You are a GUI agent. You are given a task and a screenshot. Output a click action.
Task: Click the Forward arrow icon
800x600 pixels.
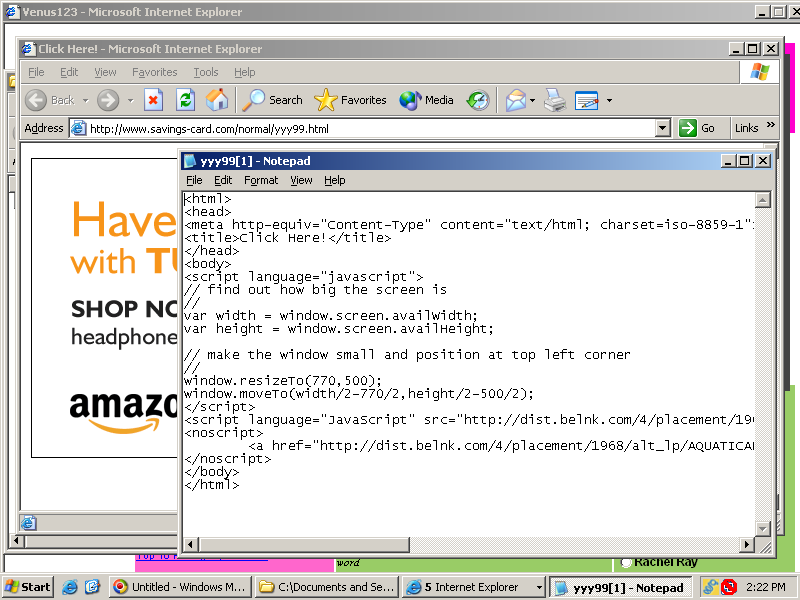click(x=108, y=100)
